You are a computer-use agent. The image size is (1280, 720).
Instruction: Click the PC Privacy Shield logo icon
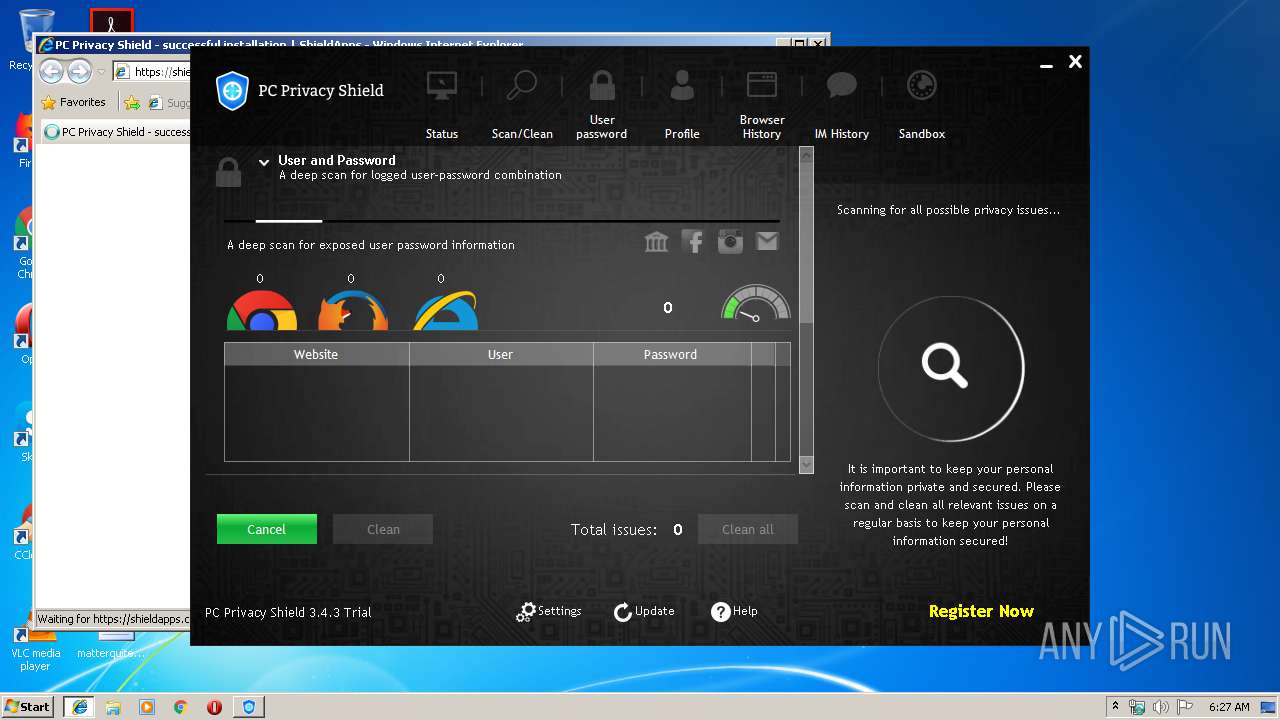click(x=232, y=91)
